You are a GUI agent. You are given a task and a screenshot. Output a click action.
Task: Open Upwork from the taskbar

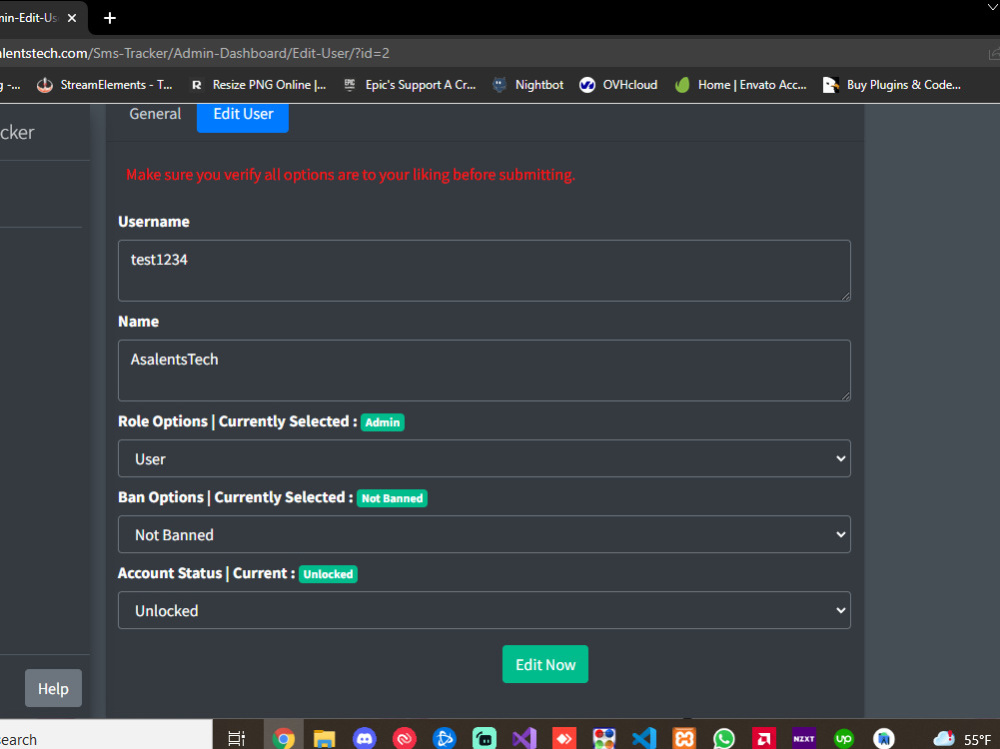[844, 738]
